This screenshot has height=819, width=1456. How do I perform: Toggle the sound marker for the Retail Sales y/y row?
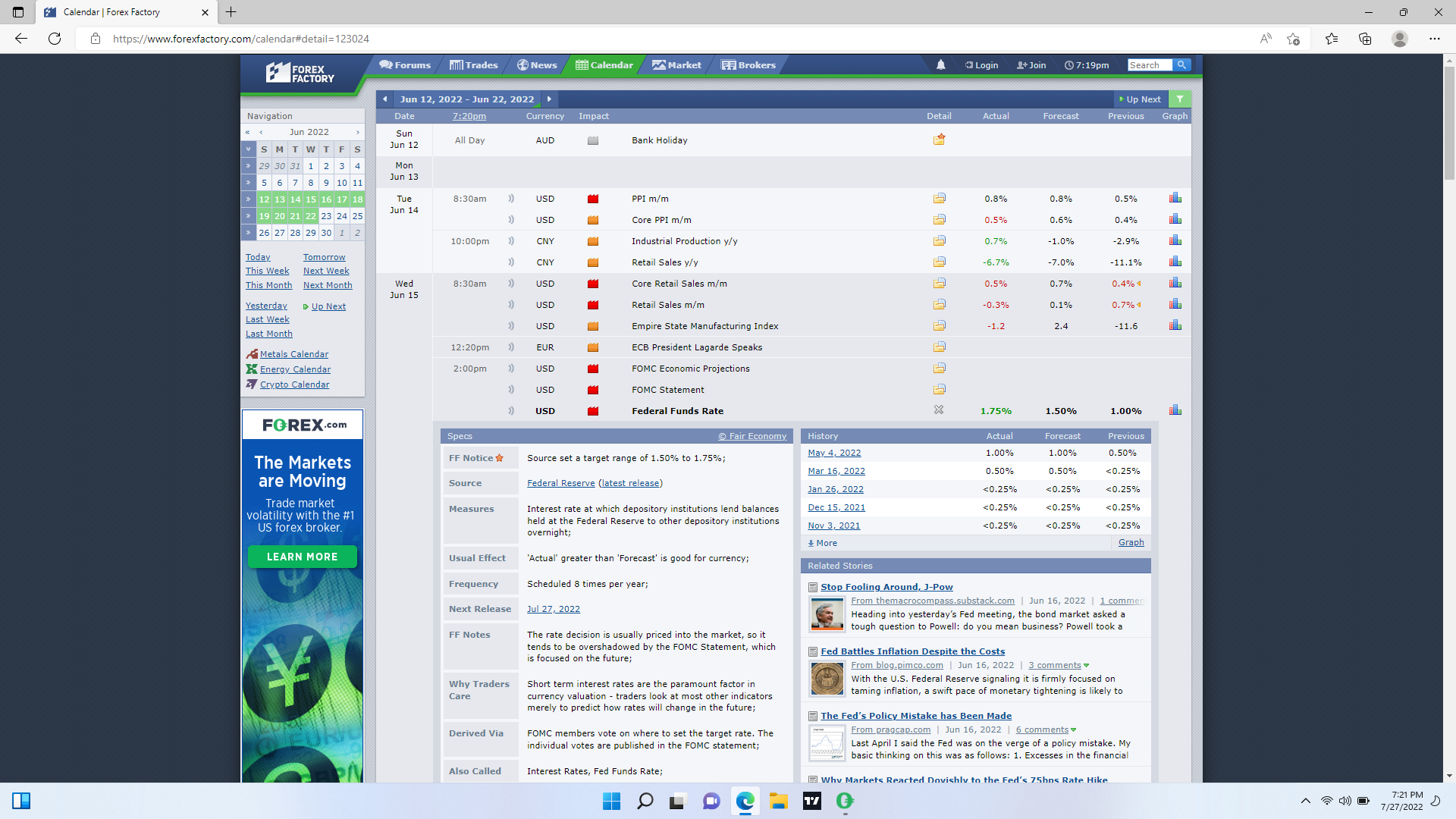511,262
